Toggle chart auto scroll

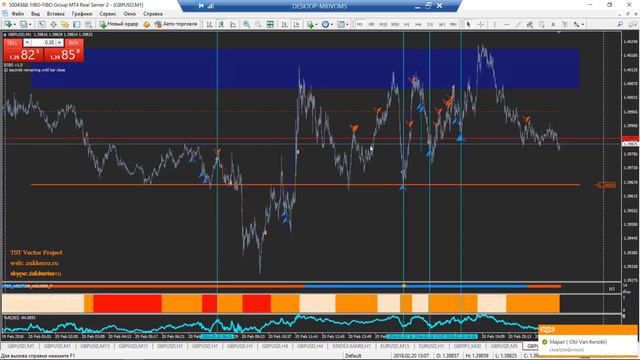pyautogui.click(x=284, y=24)
